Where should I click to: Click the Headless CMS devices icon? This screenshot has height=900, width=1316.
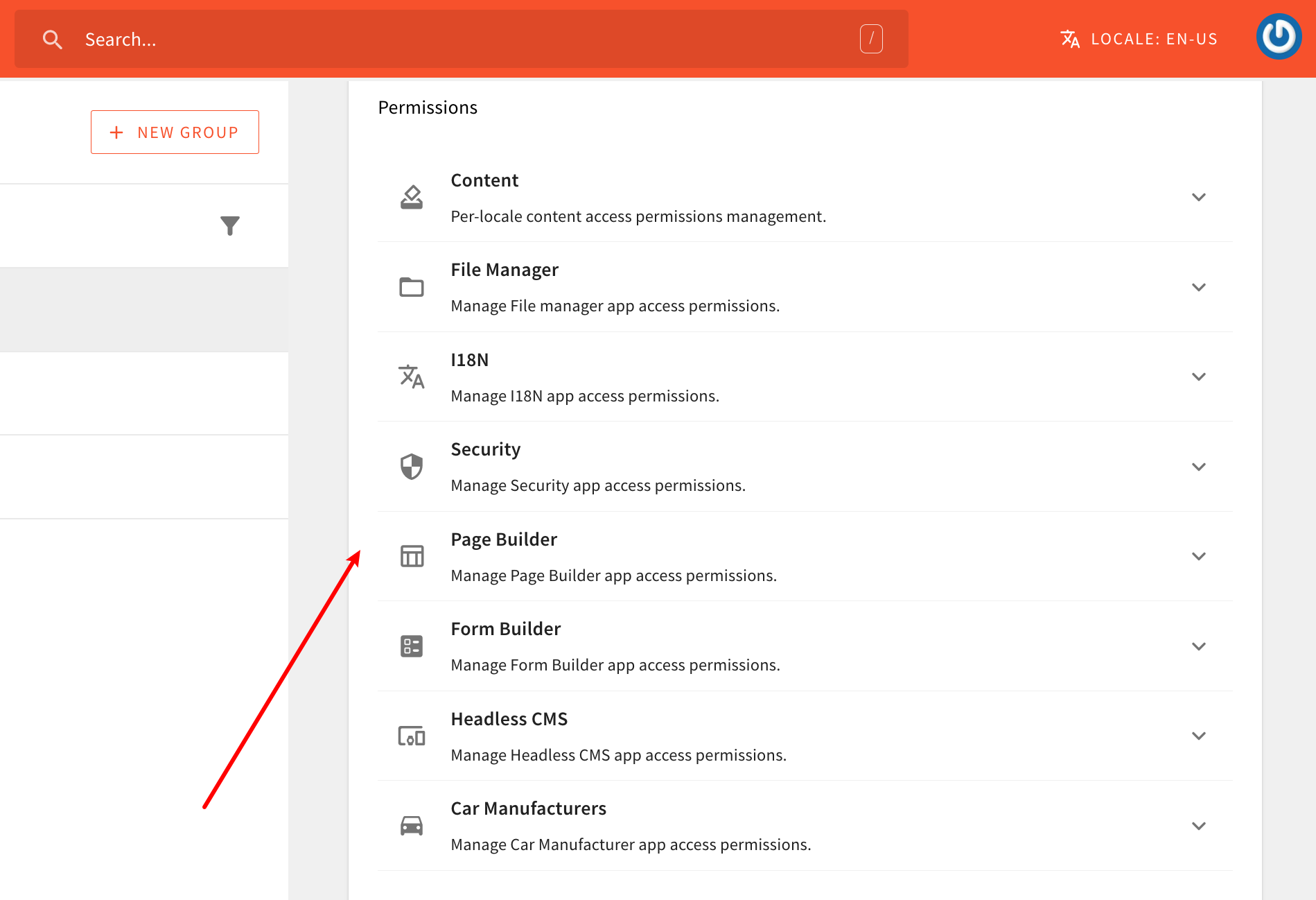click(412, 736)
